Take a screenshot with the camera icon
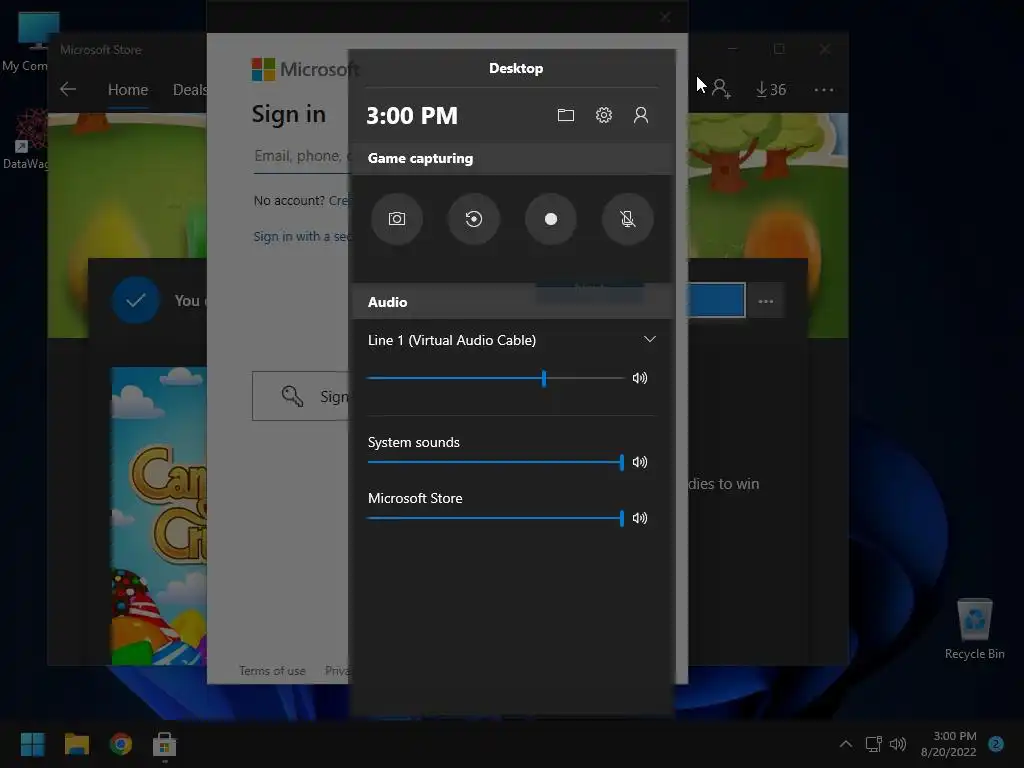 (396, 219)
